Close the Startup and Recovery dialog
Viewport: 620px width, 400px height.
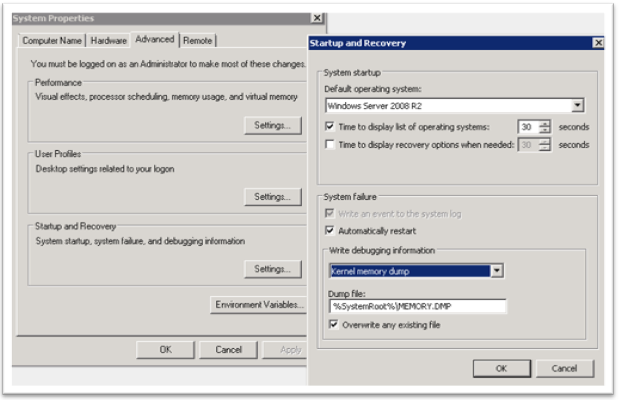pos(598,43)
